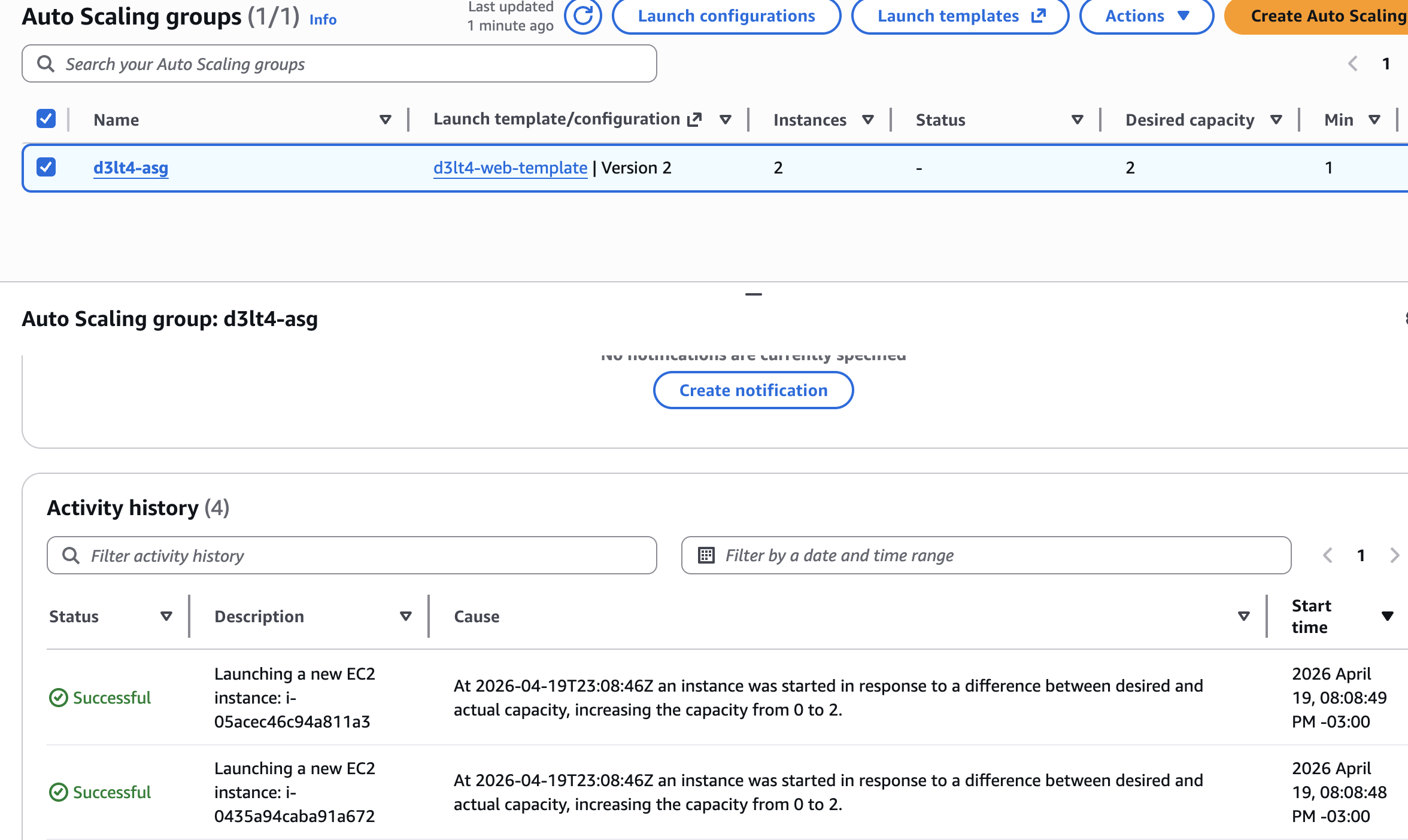Click the refresh icon next to Last updated

(582, 16)
